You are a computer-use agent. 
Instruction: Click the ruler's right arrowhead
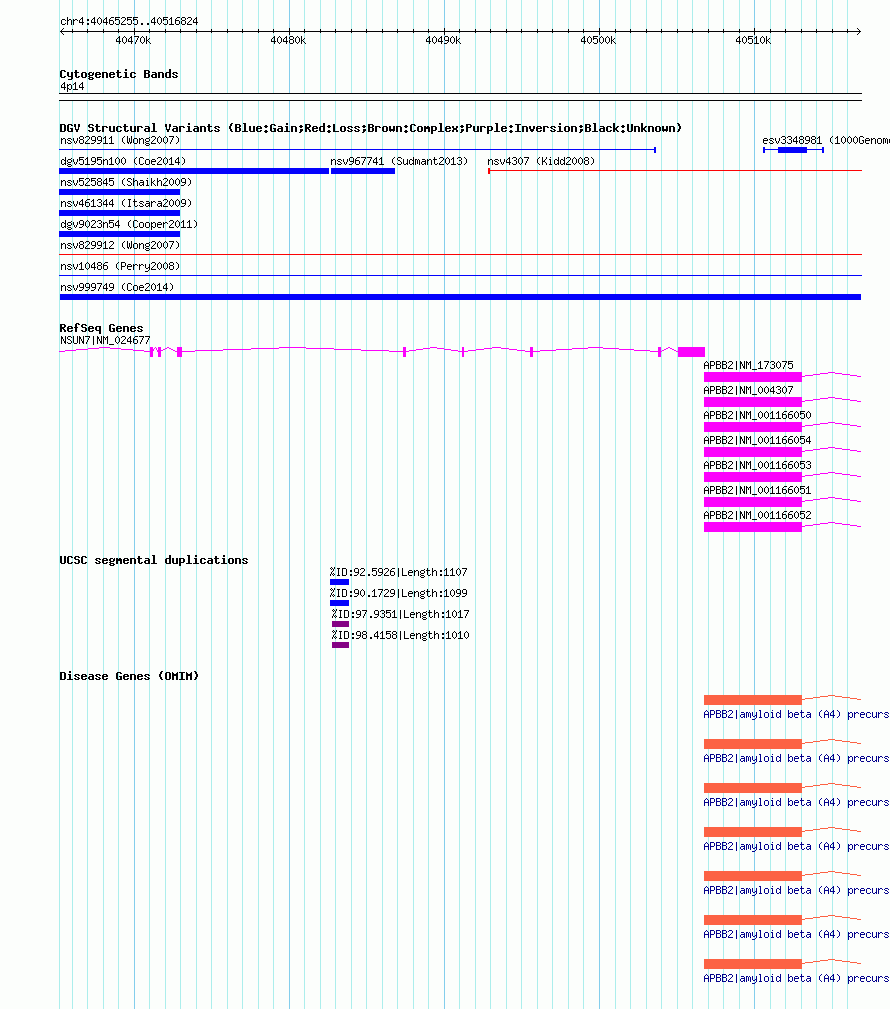(858, 31)
